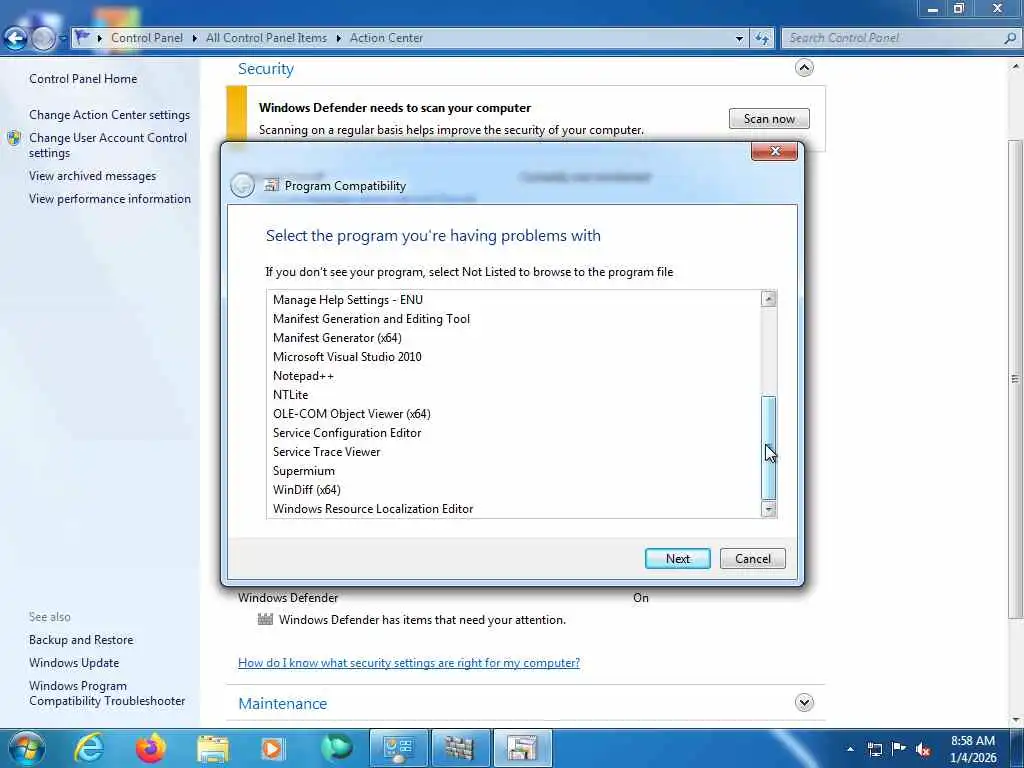The width and height of the screenshot is (1024, 768).
Task: Launch Windows Media Player from taskbar
Action: tap(272, 748)
